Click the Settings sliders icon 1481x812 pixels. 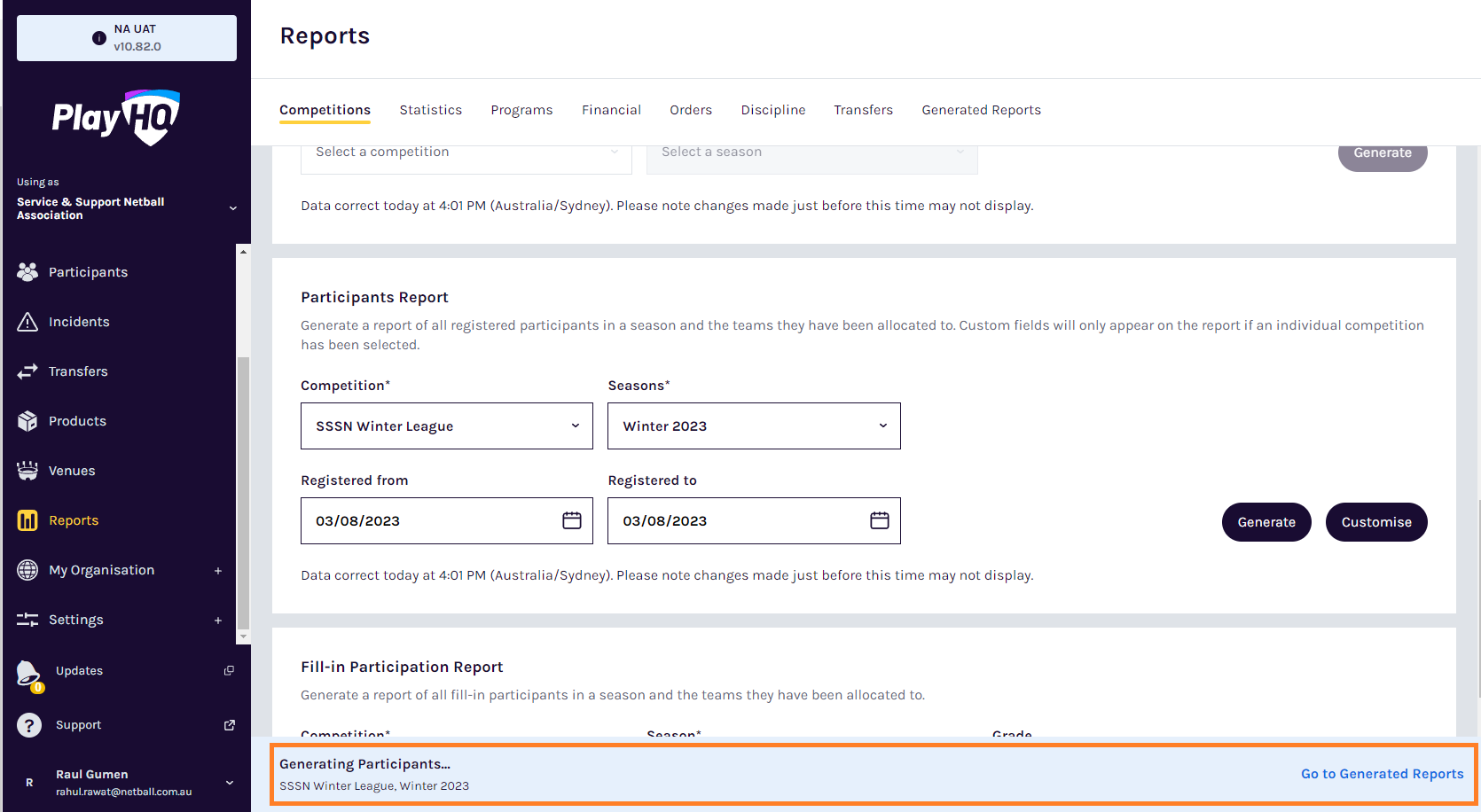27,620
